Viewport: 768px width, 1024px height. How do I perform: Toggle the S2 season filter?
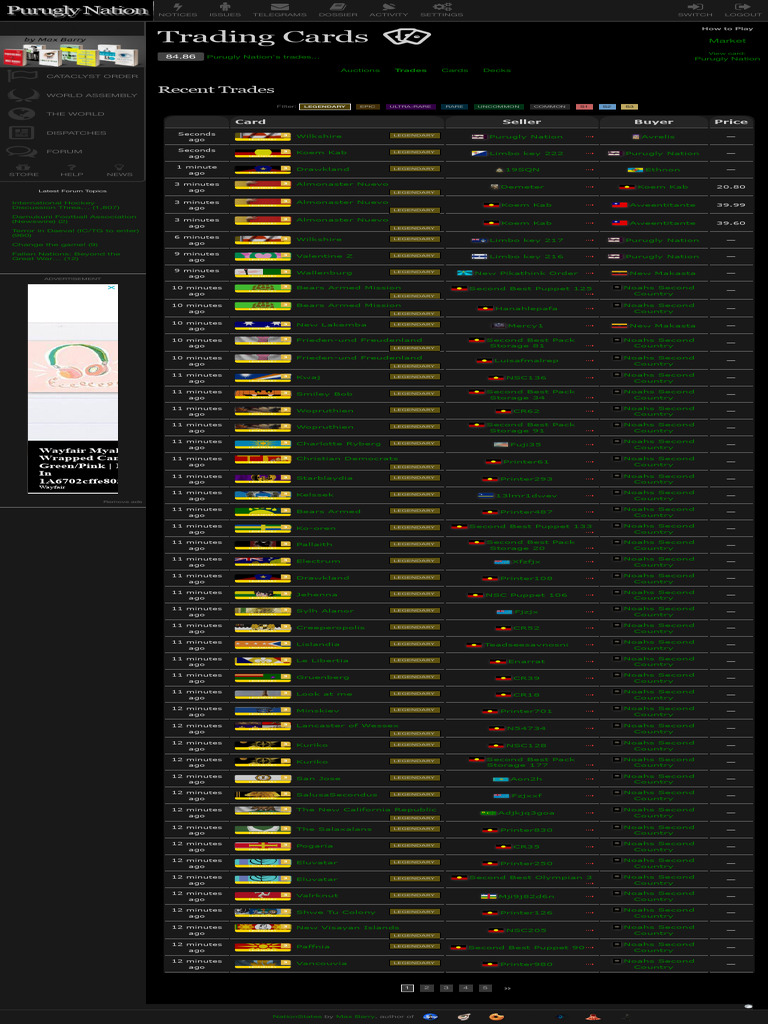click(x=607, y=106)
